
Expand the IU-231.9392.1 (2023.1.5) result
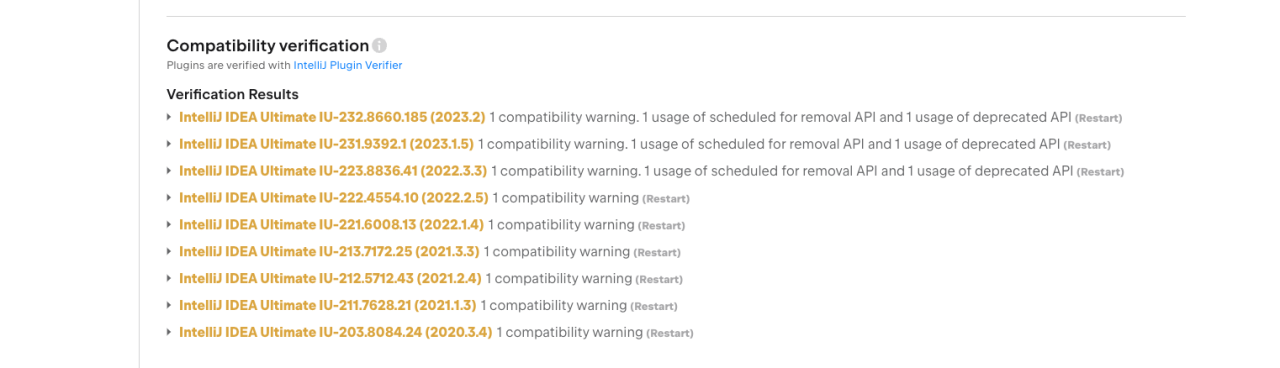(x=169, y=144)
